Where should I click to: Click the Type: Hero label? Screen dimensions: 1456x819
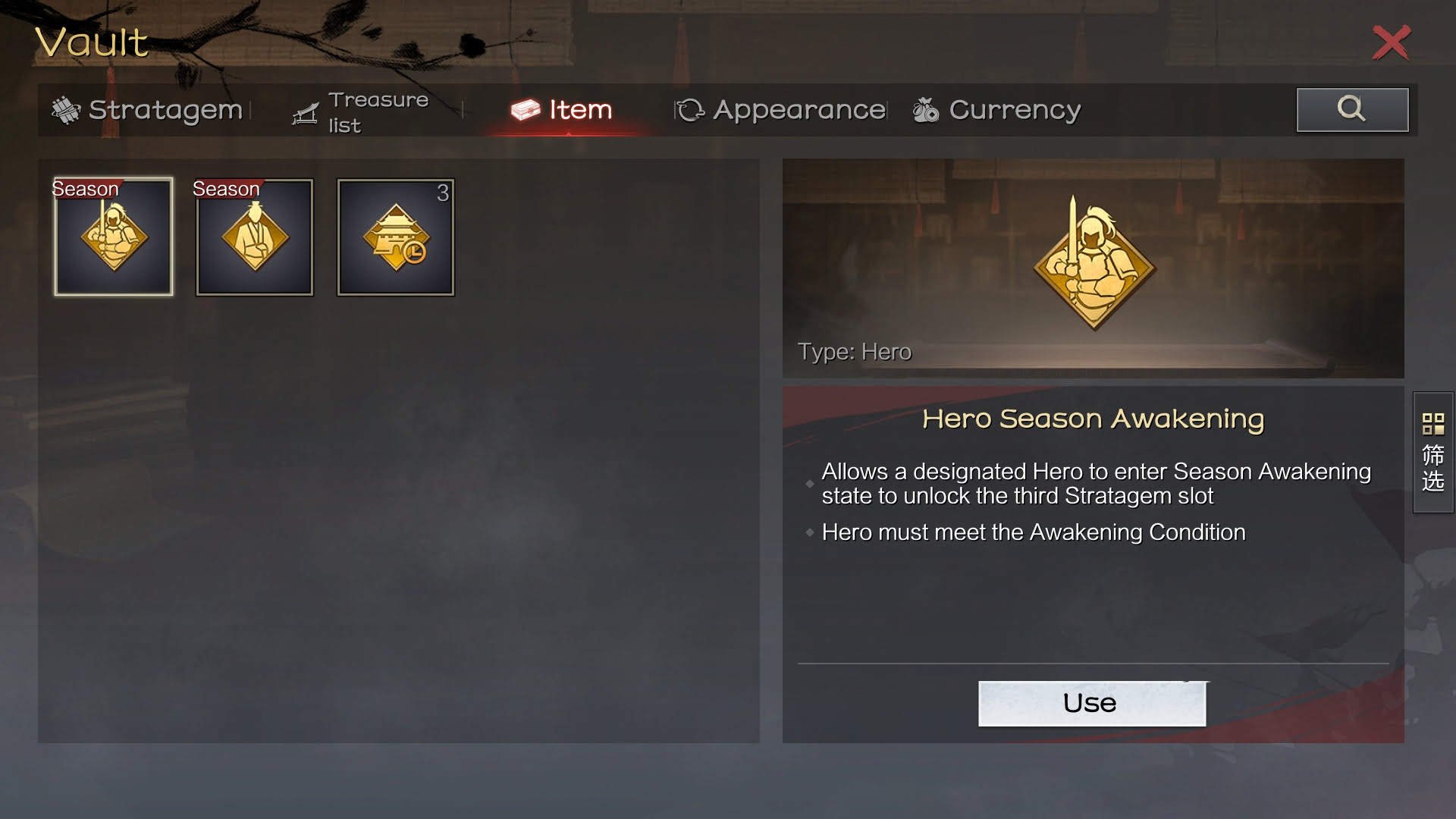[854, 352]
